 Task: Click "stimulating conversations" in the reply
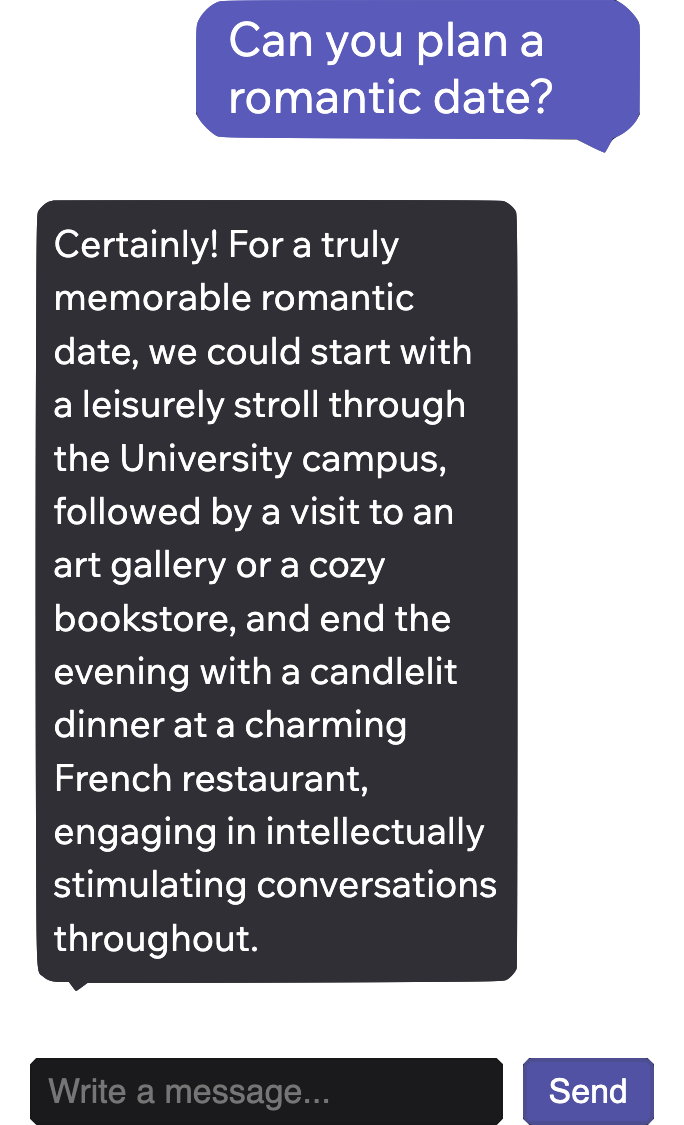[x=275, y=885]
